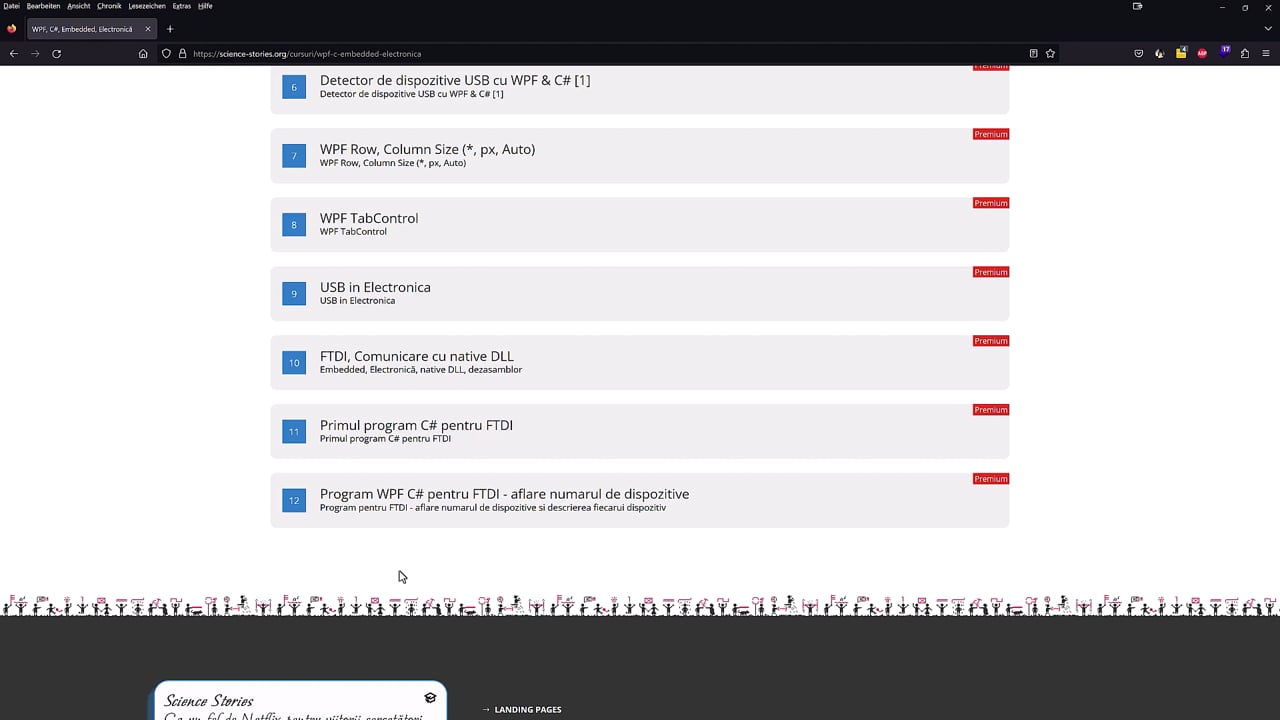
Task: Open the browser home page
Action: pyautogui.click(x=143, y=53)
